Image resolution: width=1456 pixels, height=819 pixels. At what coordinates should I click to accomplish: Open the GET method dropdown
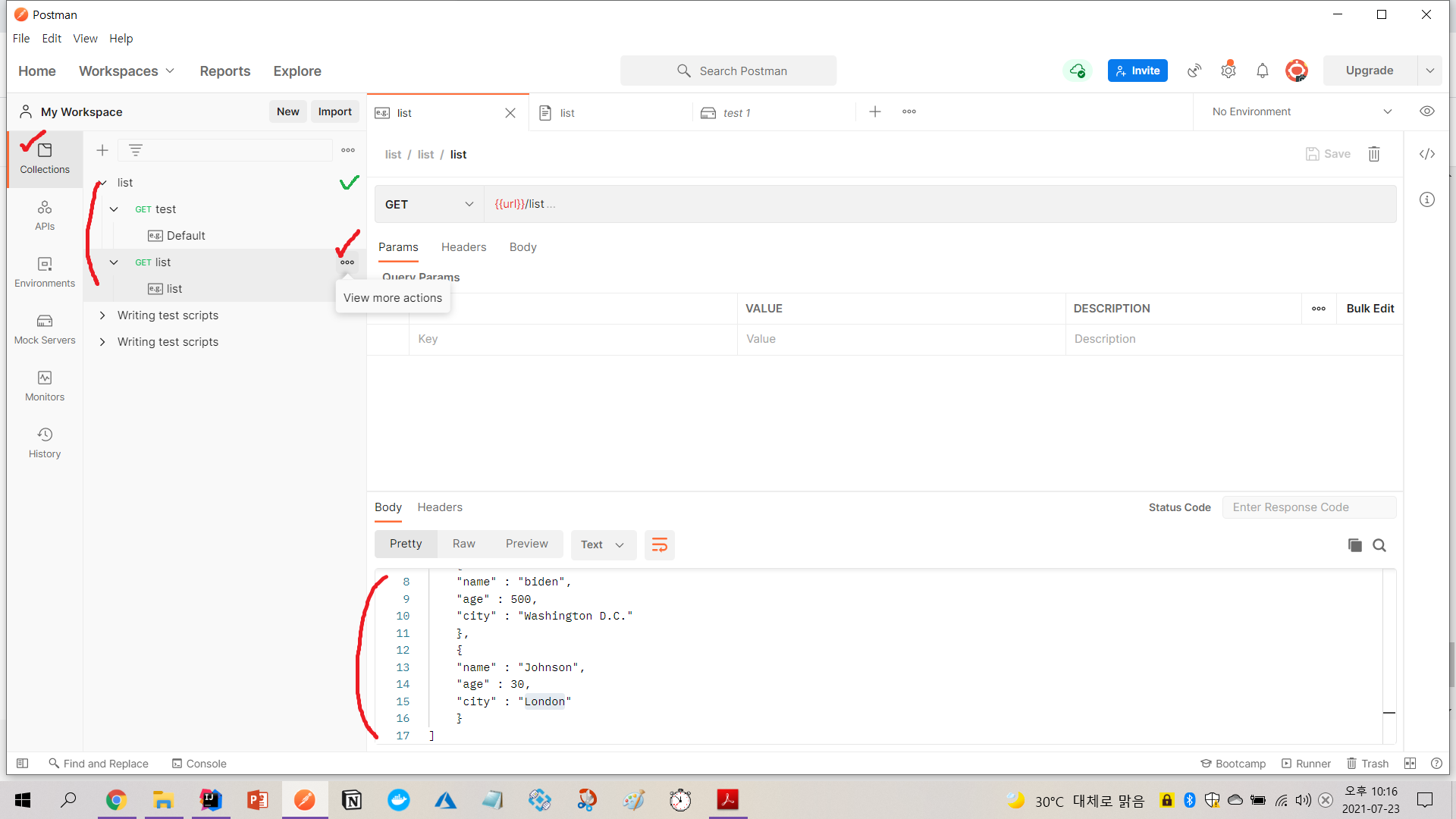click(429, 204)
